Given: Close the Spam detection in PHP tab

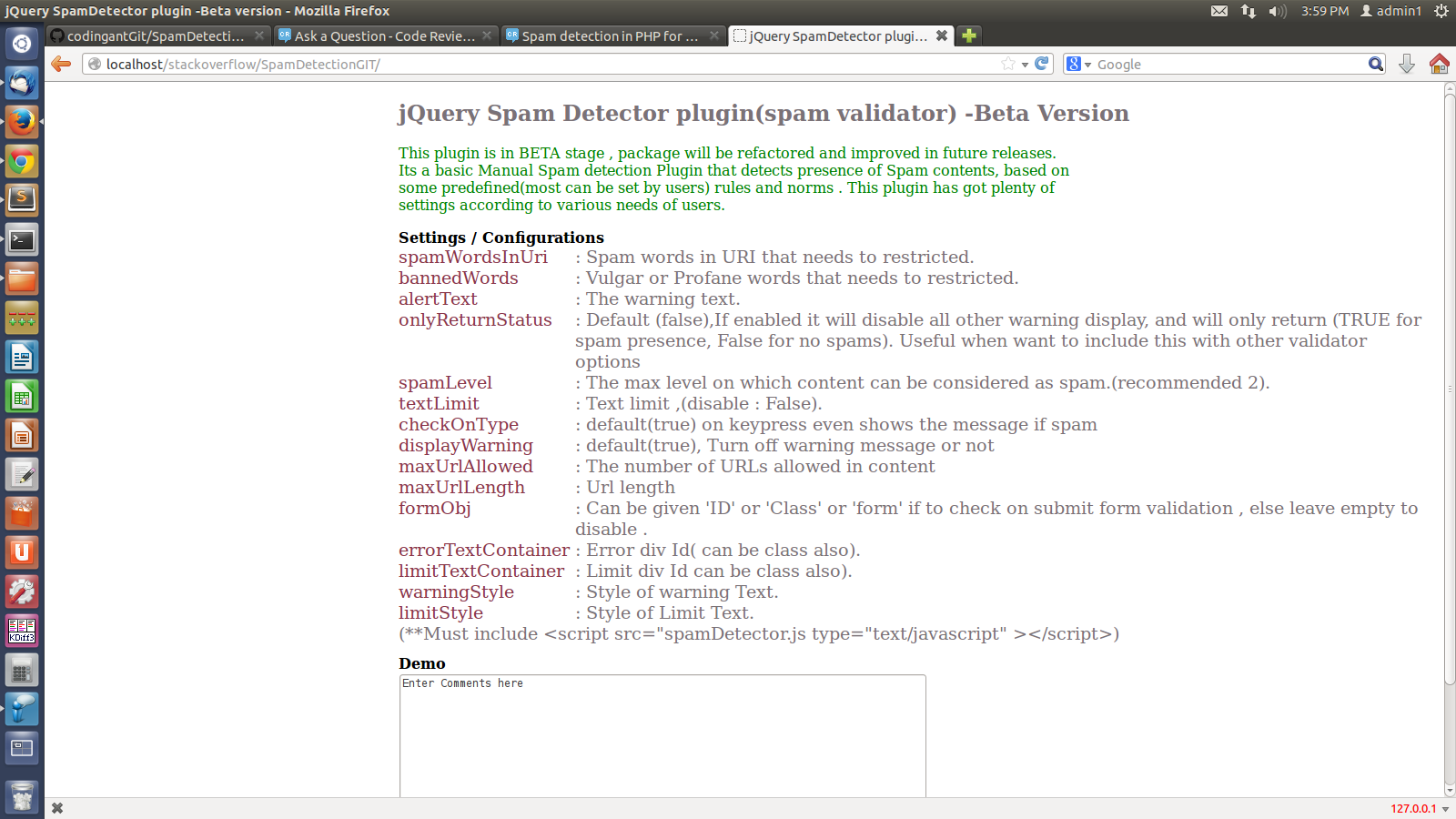Looking at the screenshot, I should click(x=714, y=35).
